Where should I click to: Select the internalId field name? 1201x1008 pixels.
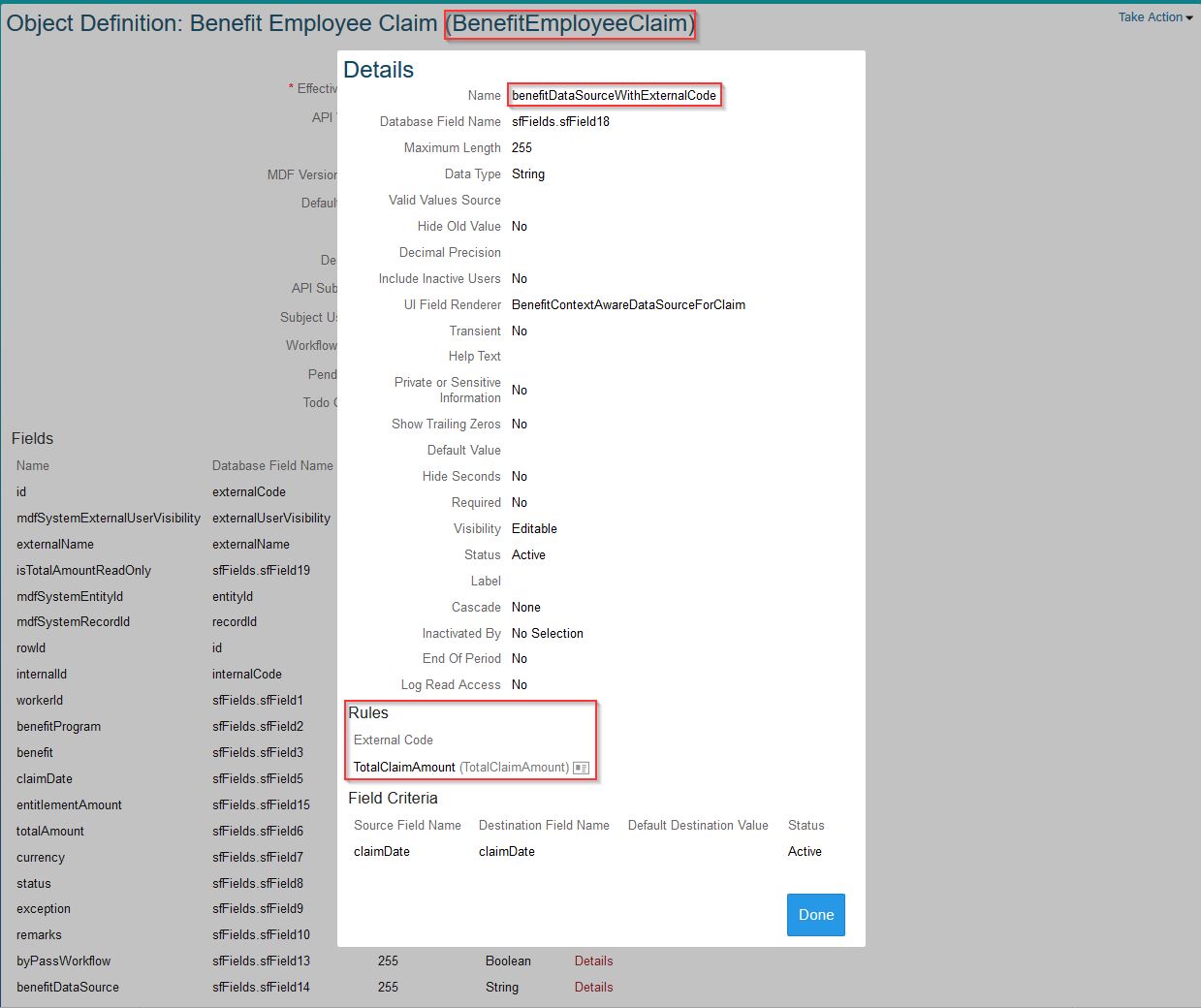(42, 674)
